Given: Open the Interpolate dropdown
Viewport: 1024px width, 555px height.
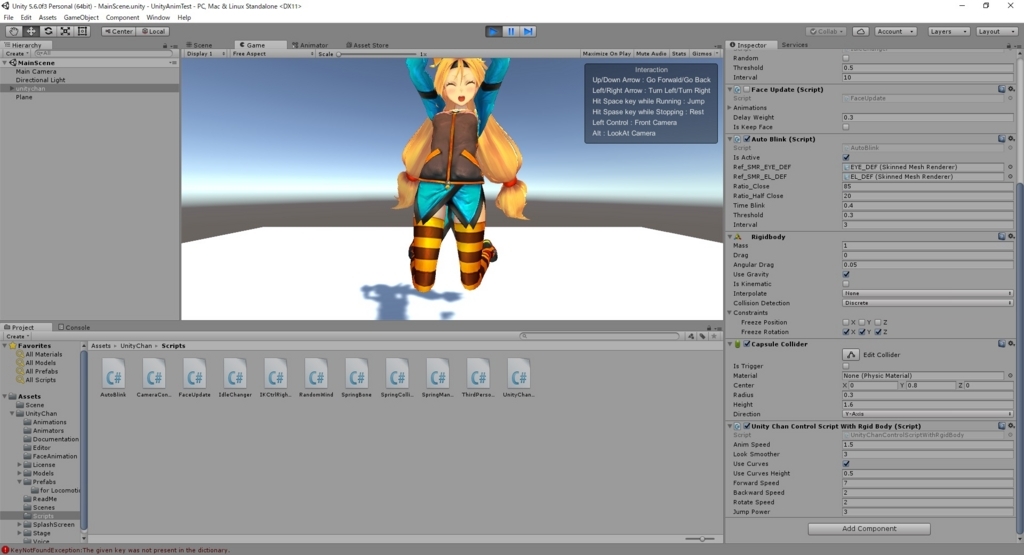Looking at the screenshot, I should 927,294.
